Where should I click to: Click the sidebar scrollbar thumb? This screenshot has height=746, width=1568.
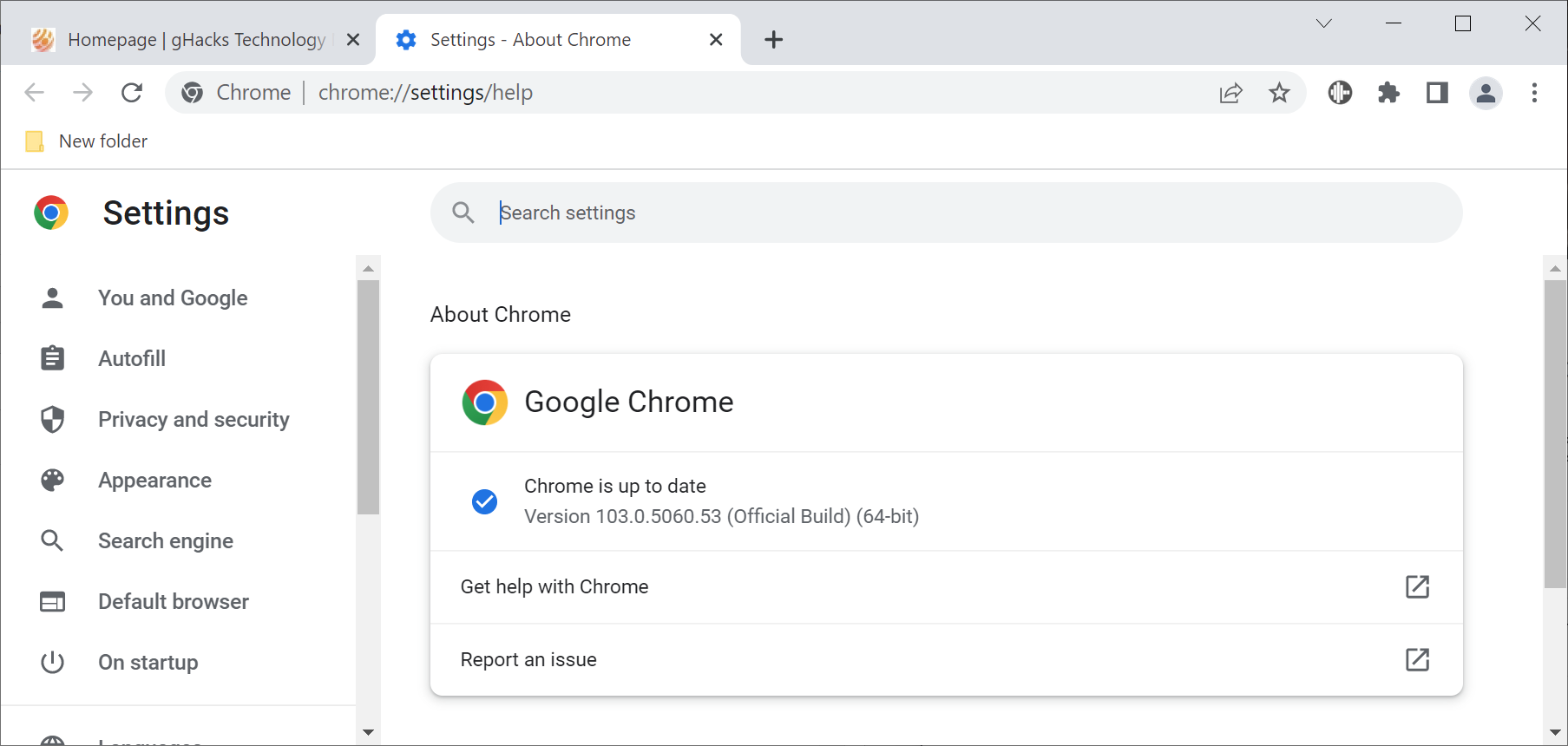(x=368, y=397)
